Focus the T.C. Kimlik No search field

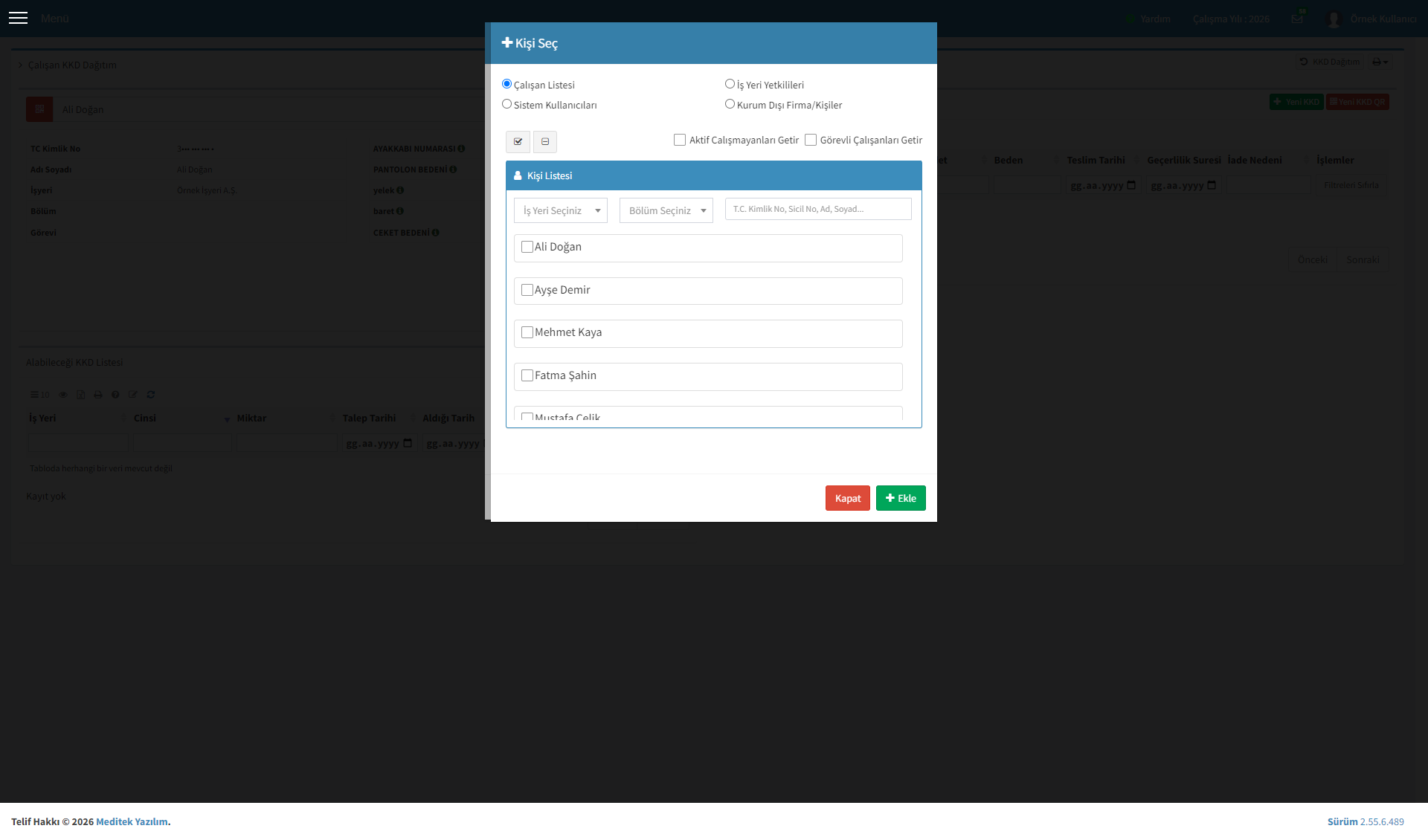click(818, 209)
